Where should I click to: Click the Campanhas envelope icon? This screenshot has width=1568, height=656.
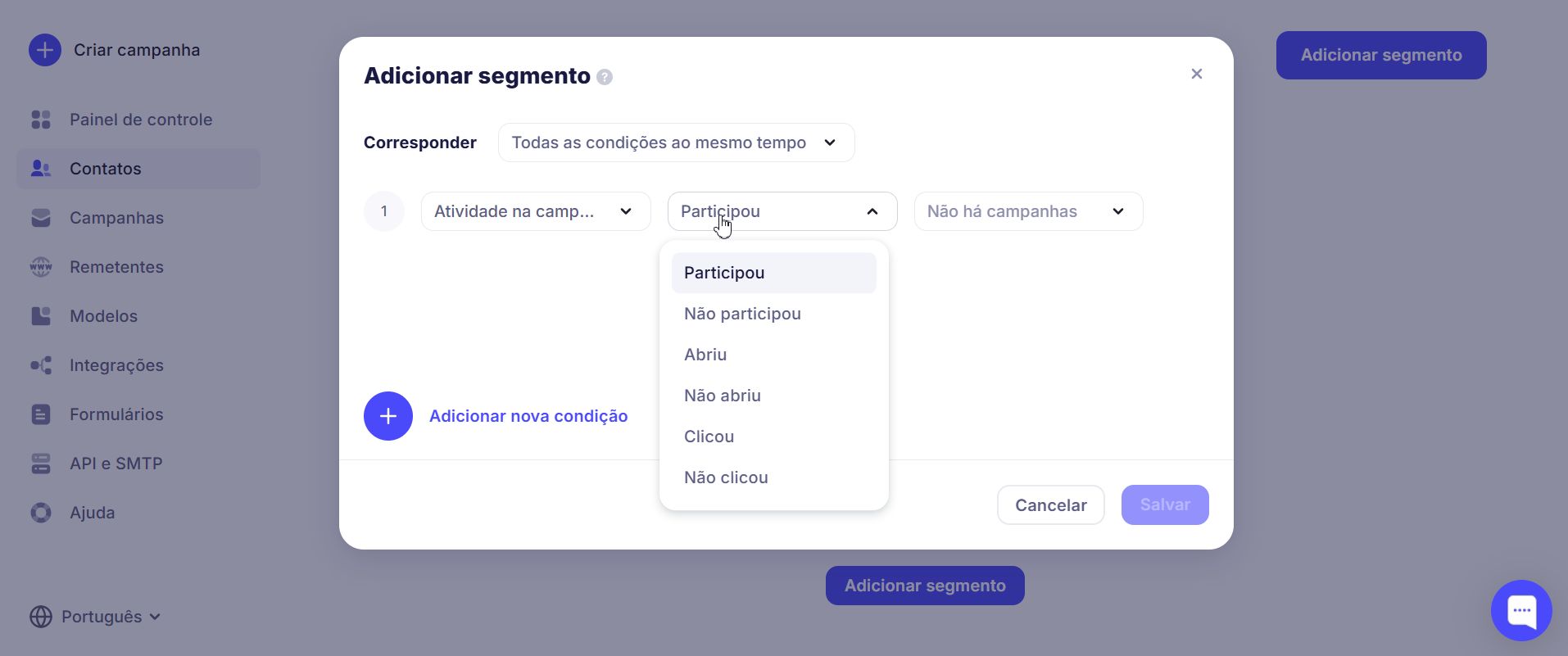41,218
